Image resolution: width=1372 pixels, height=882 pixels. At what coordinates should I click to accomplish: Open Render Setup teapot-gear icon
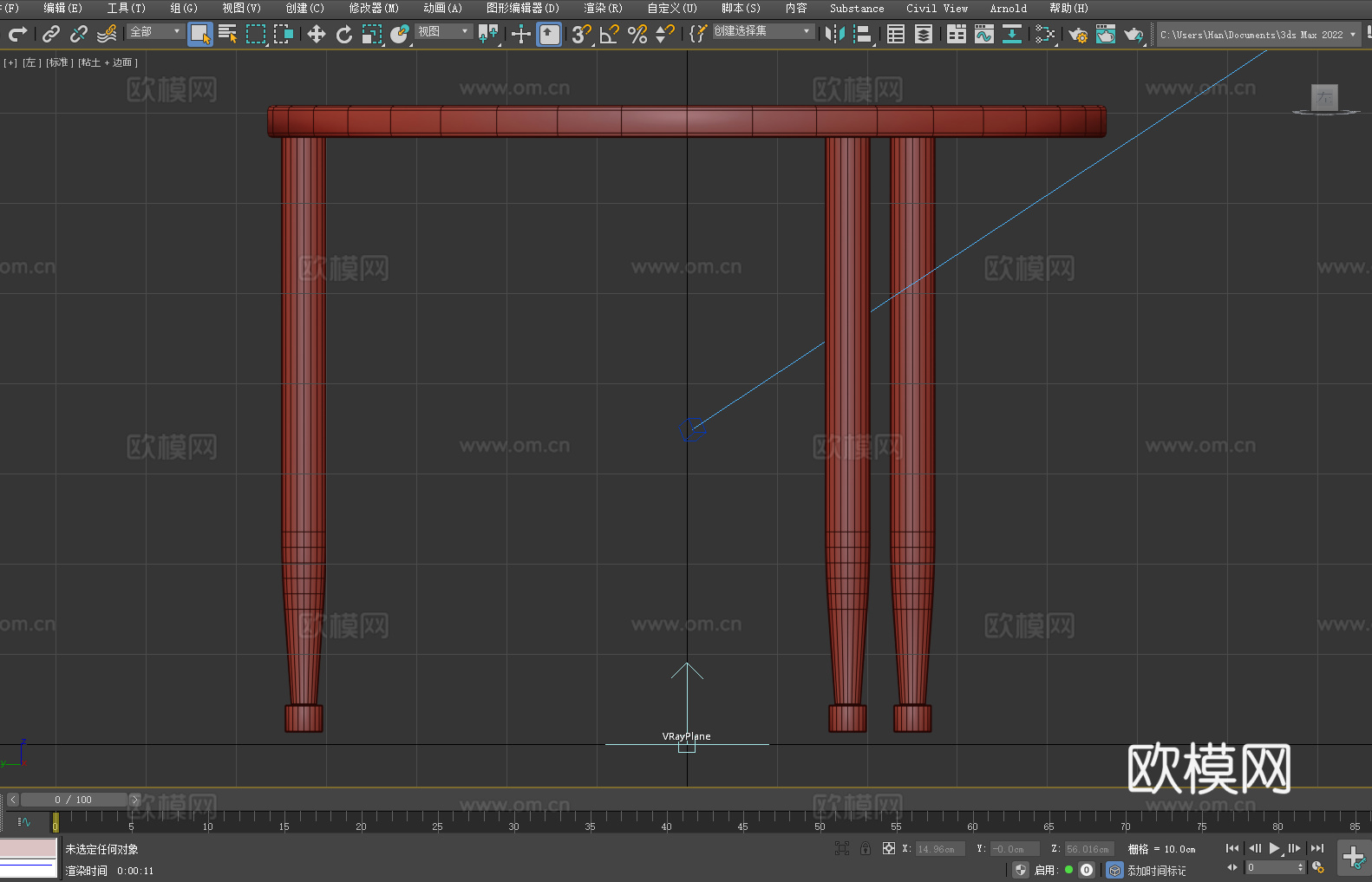(x=1078, y=34)
